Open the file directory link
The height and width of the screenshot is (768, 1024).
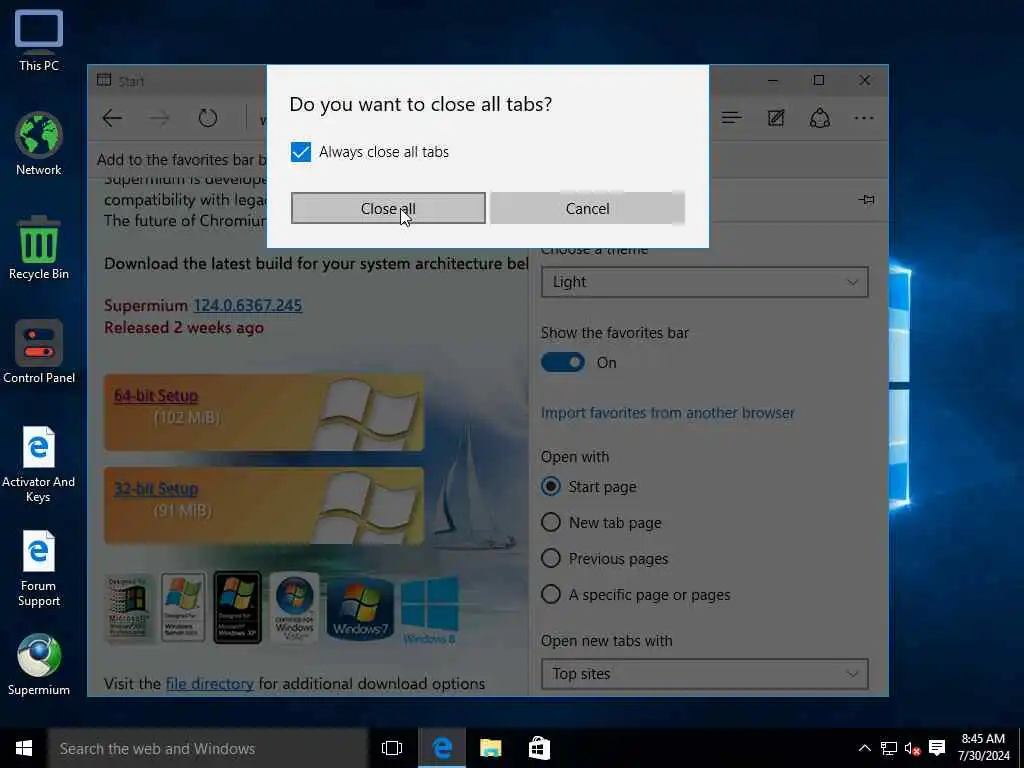click(210, 684)
